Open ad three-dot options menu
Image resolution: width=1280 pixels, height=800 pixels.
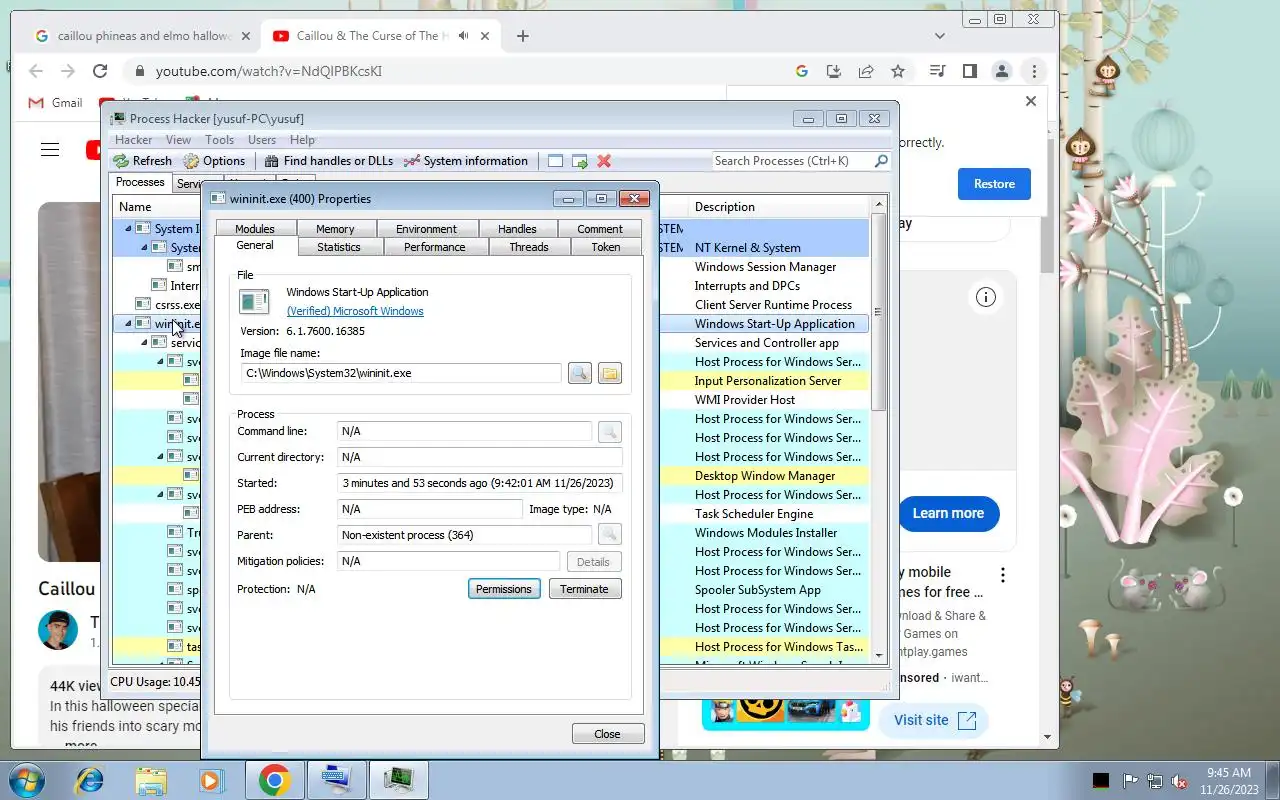(1002, 575)
